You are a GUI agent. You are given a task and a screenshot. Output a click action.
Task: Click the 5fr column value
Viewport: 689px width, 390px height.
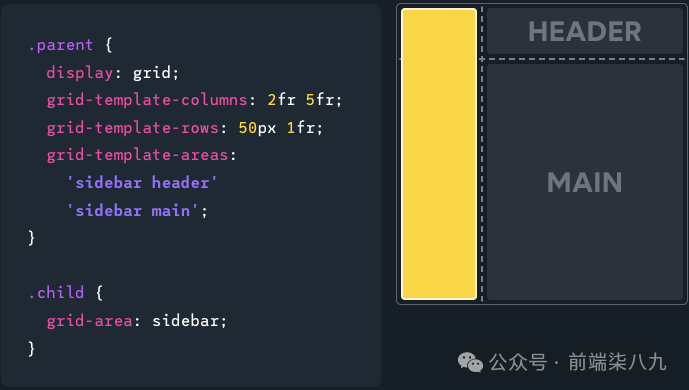(320, 100)
